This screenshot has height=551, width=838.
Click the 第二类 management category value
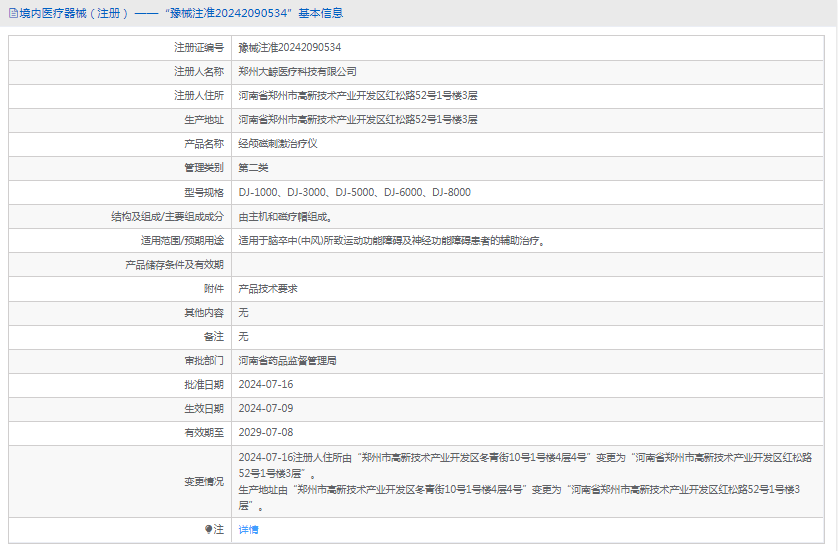[x=253, y=167]
